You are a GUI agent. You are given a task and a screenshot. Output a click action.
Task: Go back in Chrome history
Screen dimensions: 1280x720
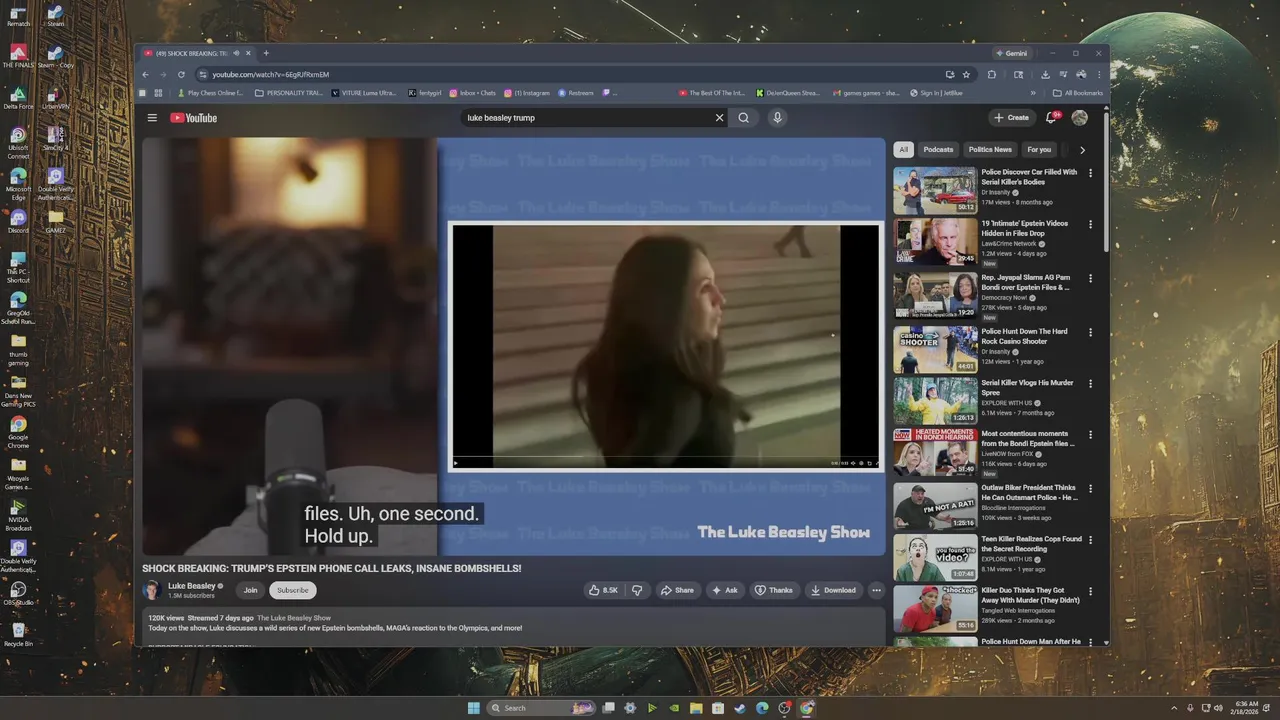coord(145,74)
